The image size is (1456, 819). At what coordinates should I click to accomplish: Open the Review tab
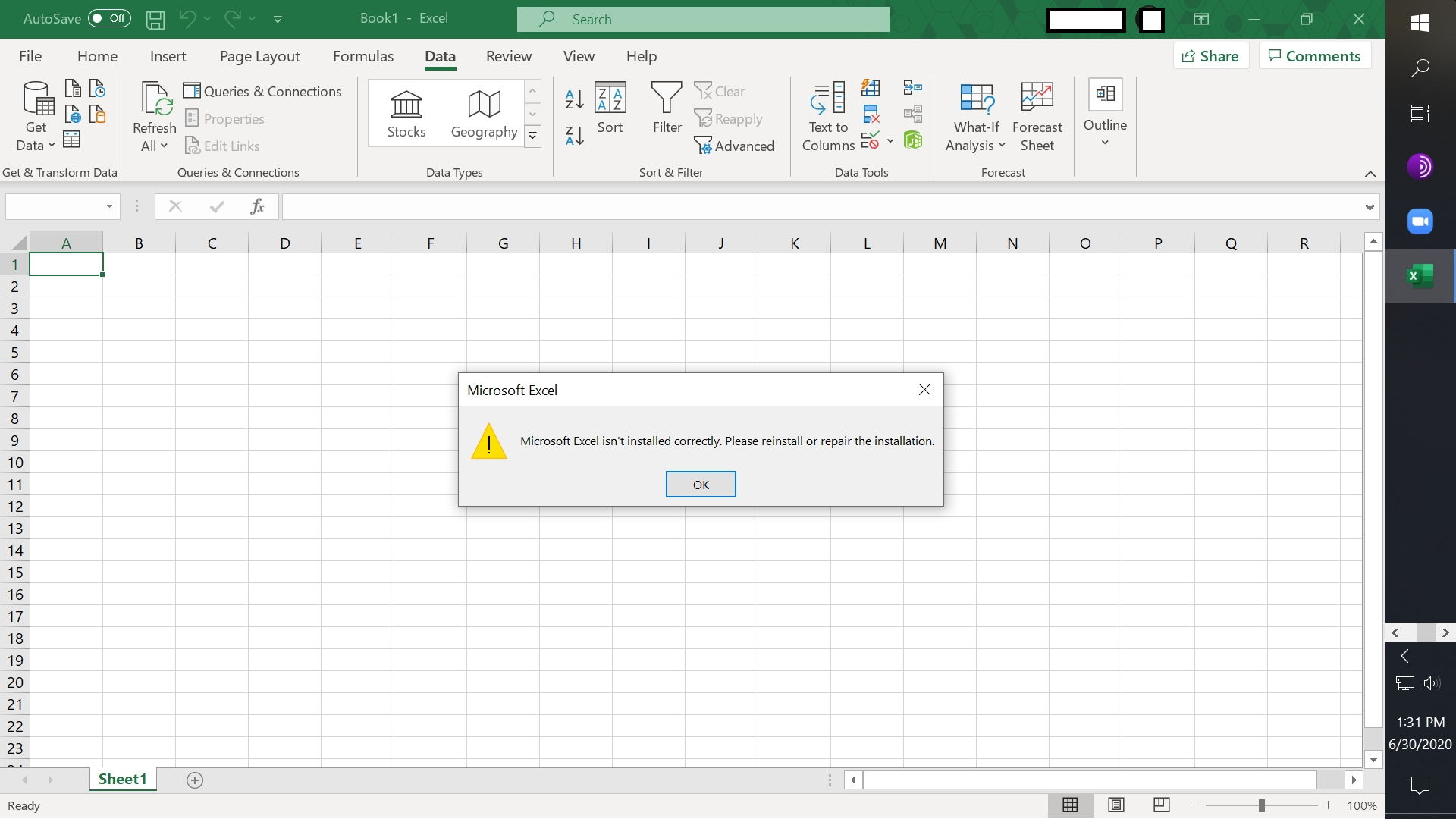point(509,56)
